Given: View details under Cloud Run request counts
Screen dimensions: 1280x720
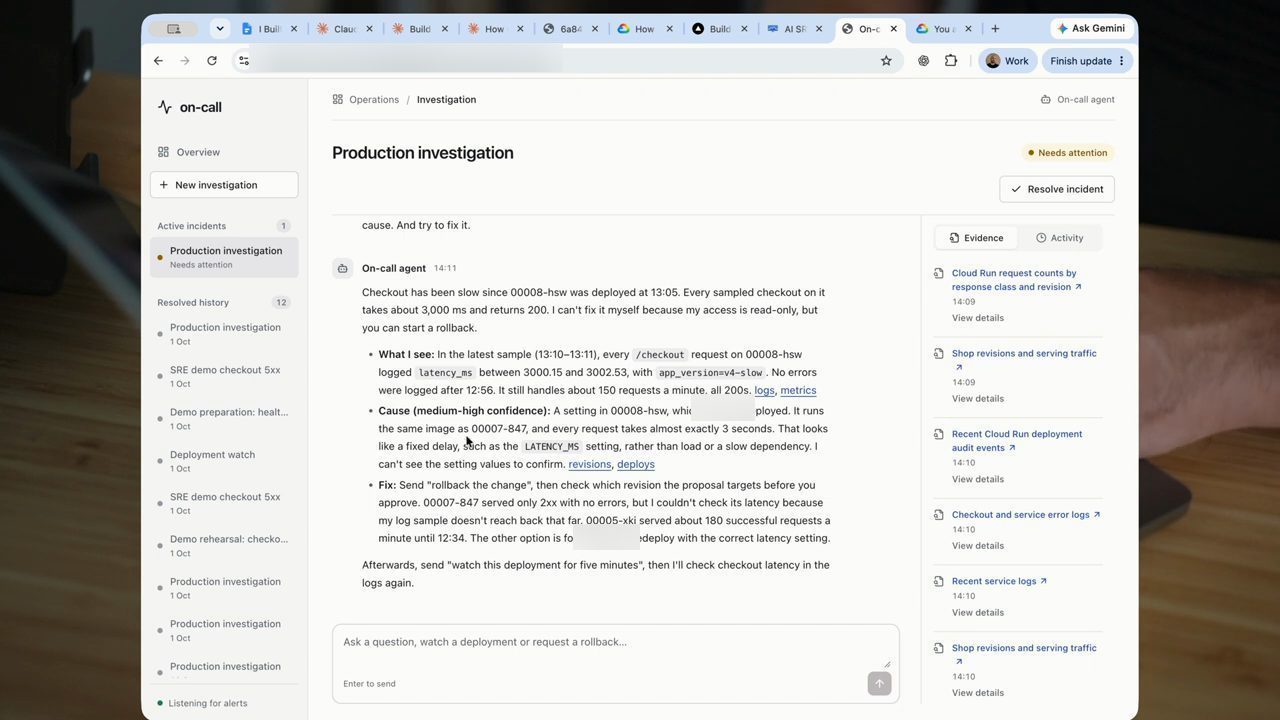Looking at the screenshot, I should click(x=978, y=318).
